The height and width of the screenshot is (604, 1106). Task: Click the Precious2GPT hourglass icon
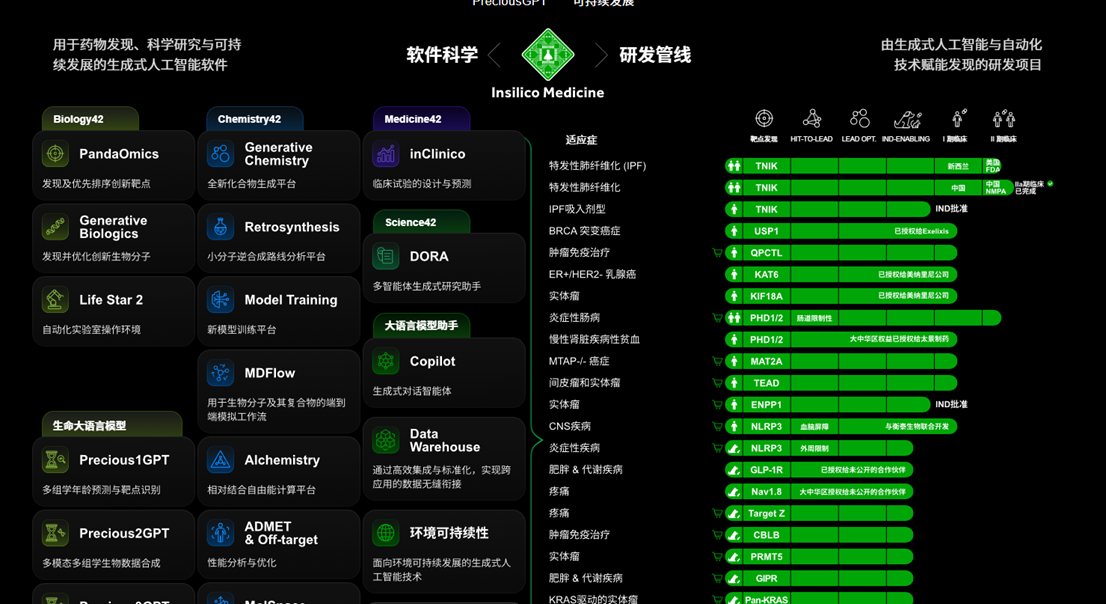click(55, 533)
